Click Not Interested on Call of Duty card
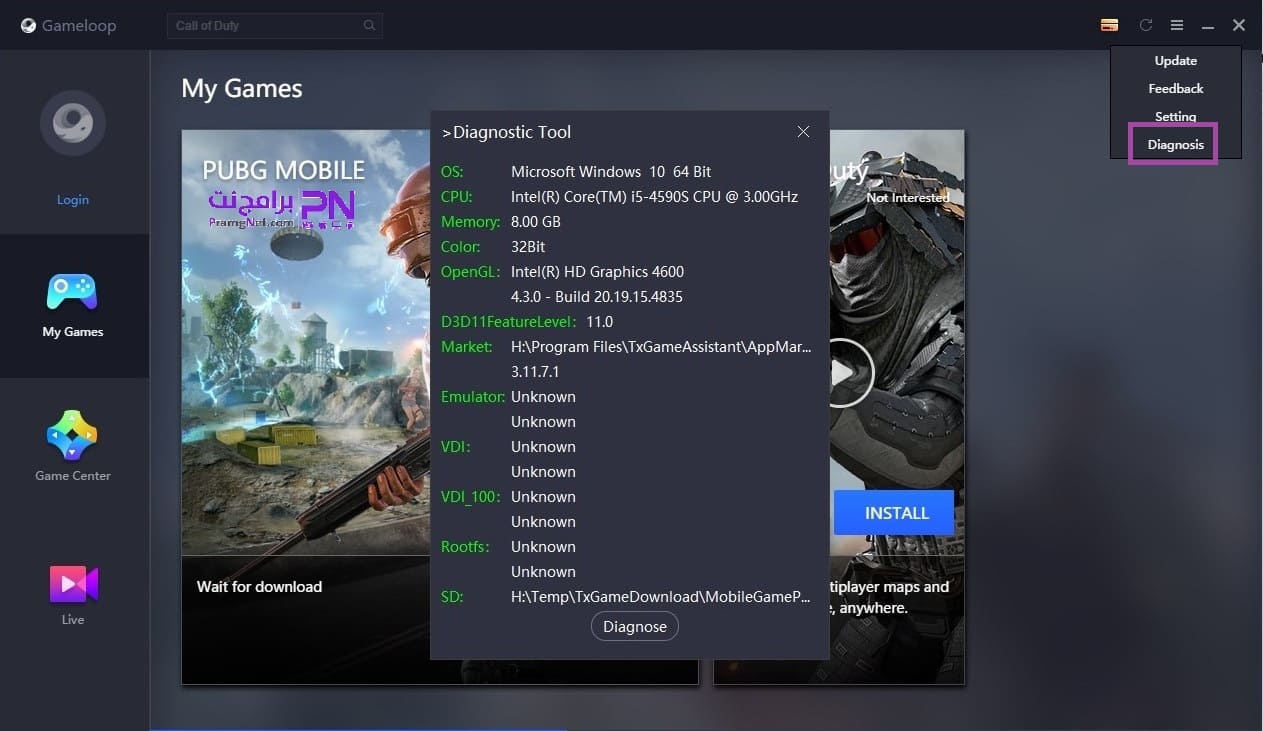Image resolution: width=1263 pixels, height=731 pixels. [908, 198]
